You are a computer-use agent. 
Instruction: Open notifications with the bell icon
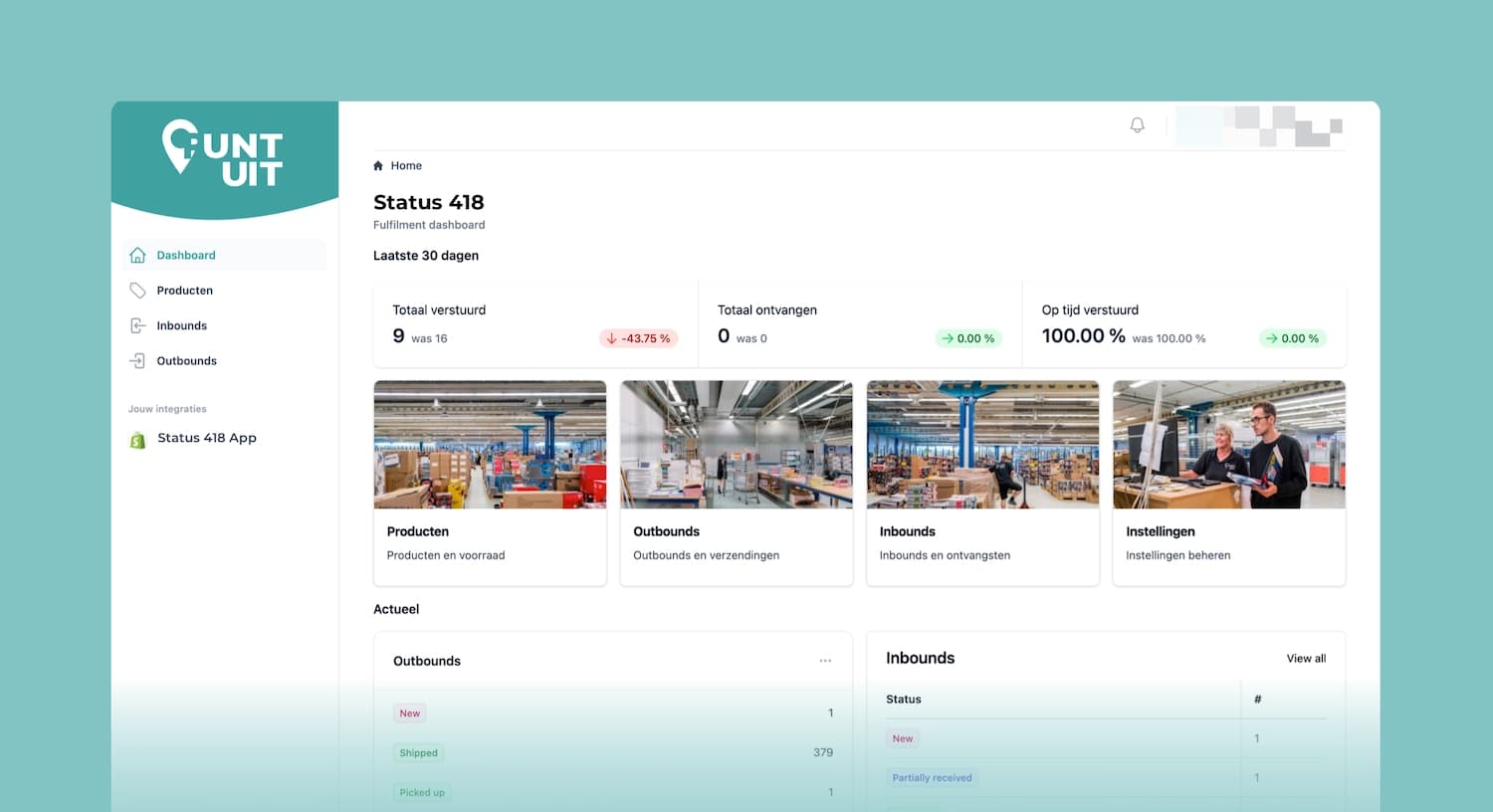coord(1137,124)
